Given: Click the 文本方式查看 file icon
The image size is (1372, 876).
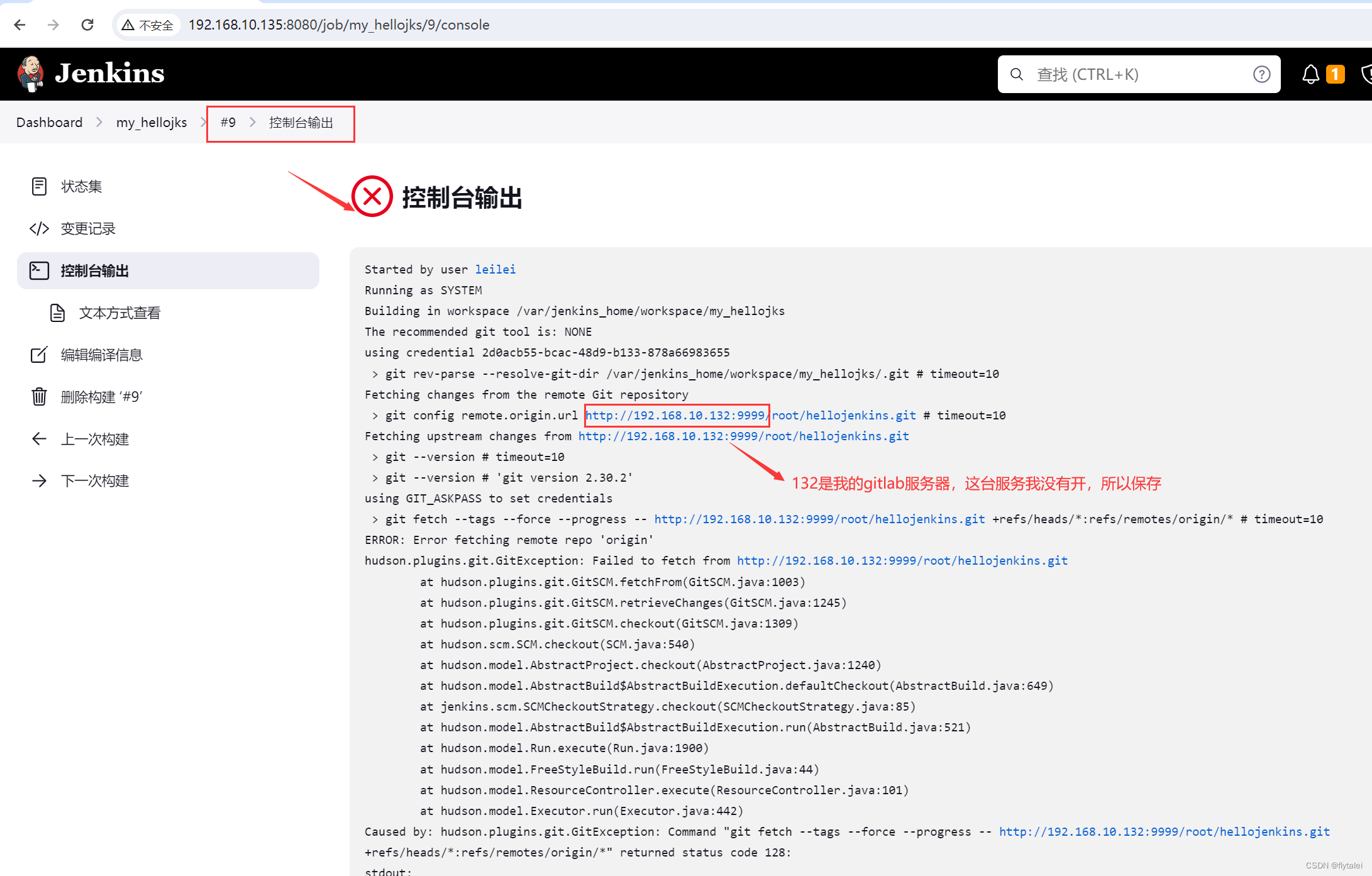Looking at the screenshot, I should click(58, 313).
